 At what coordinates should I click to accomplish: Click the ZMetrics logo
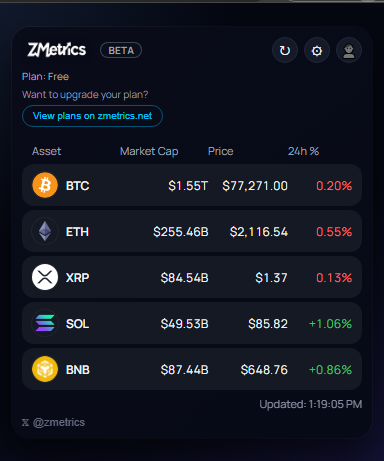point(57,50)
